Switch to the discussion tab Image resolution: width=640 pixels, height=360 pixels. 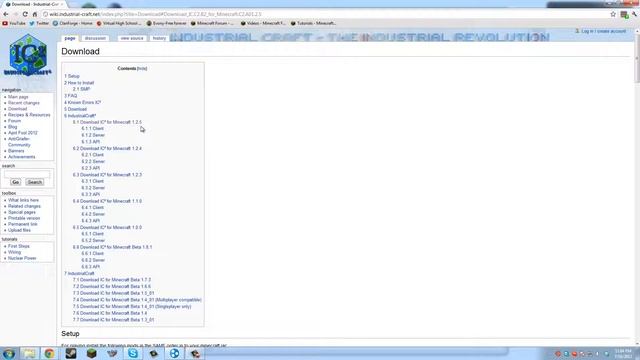tap(95, 38)
